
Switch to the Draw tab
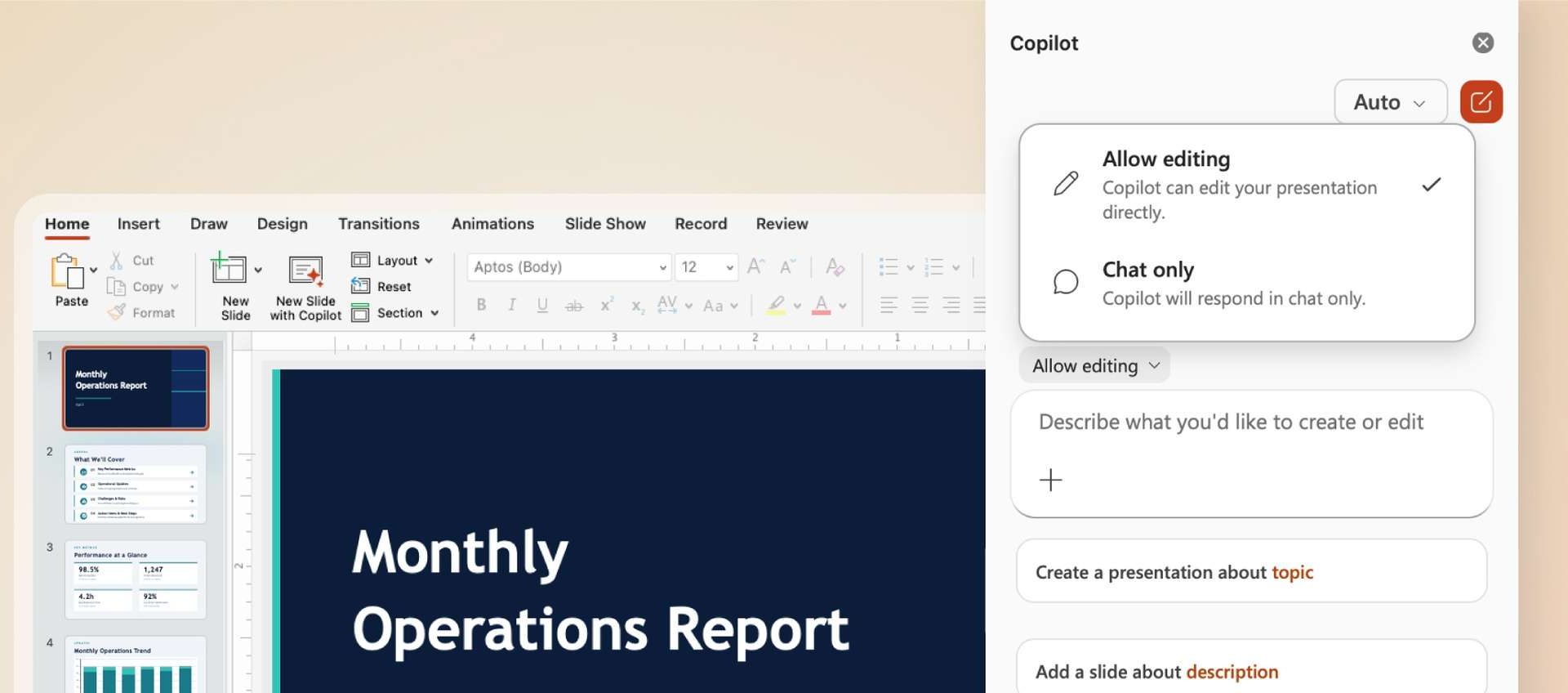coord(209,224)
